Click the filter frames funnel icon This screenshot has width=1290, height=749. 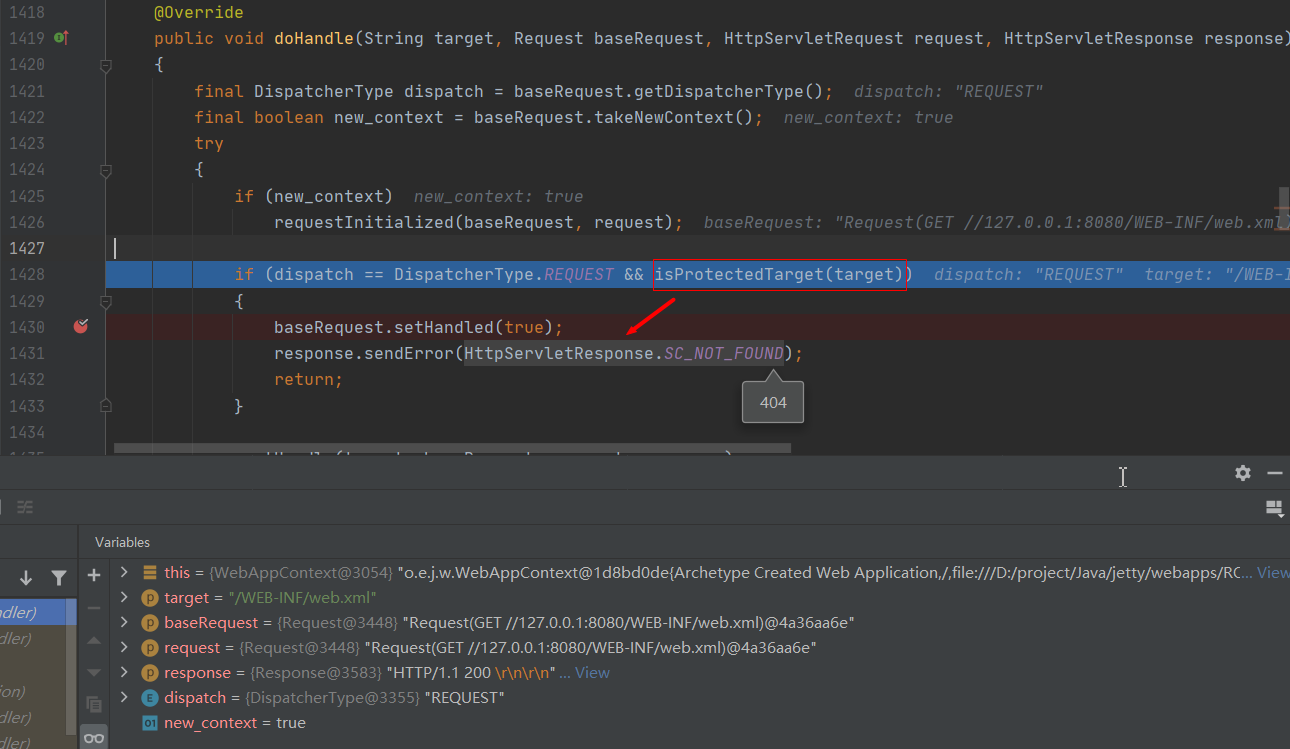coord(59,578)
